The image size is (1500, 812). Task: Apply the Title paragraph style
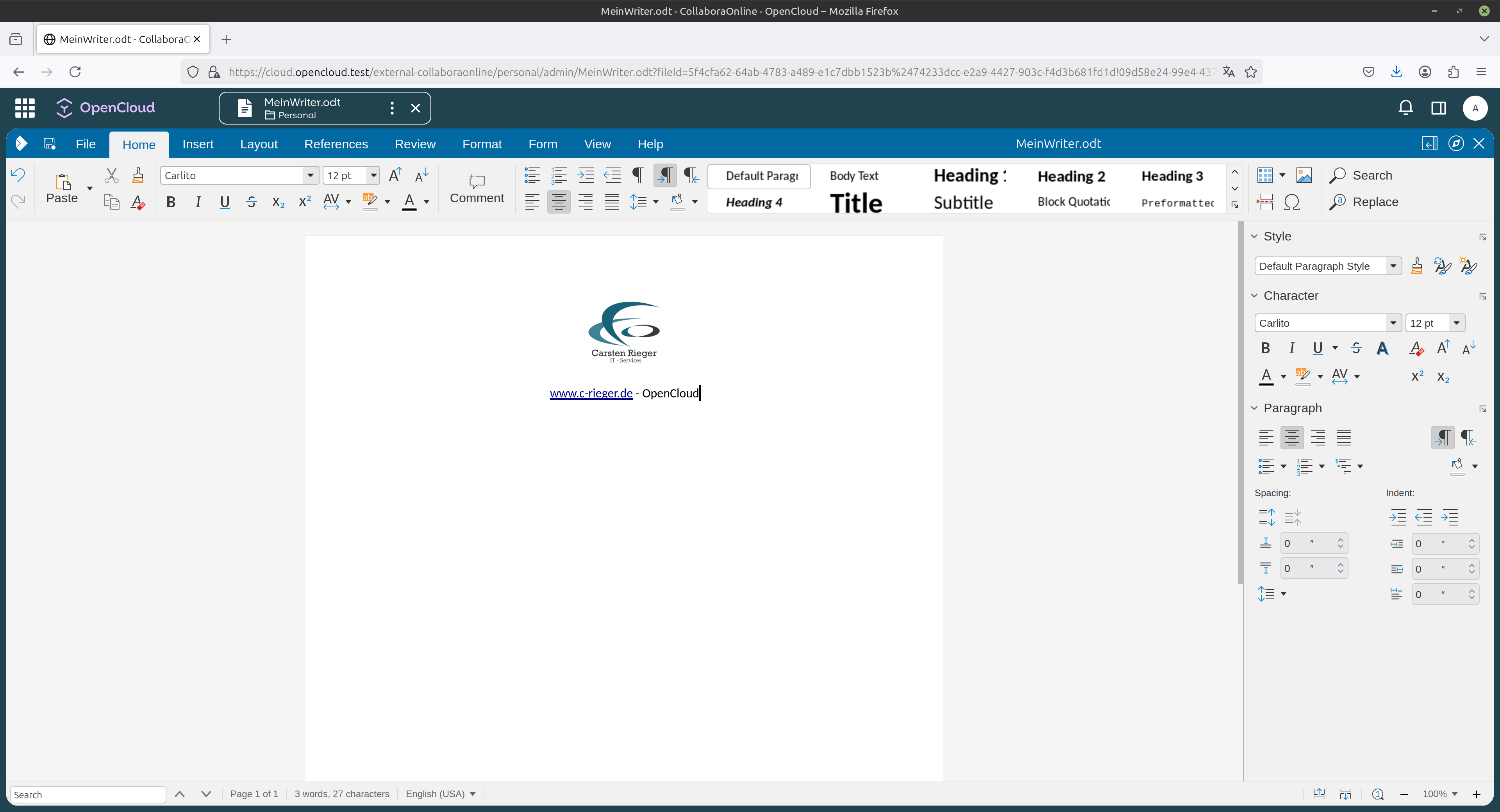click(x=856, y=203)
